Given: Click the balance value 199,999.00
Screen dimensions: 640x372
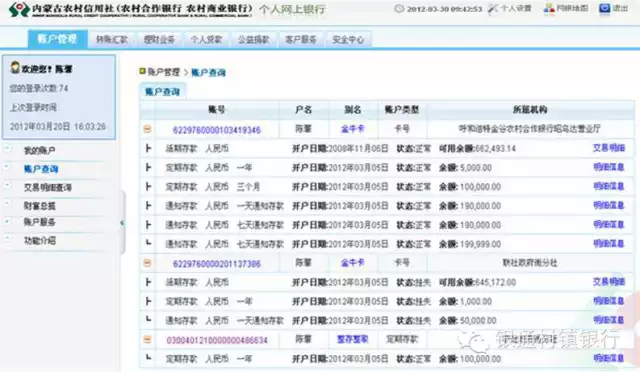Looking at the screenshot, I should click(480, 244).
